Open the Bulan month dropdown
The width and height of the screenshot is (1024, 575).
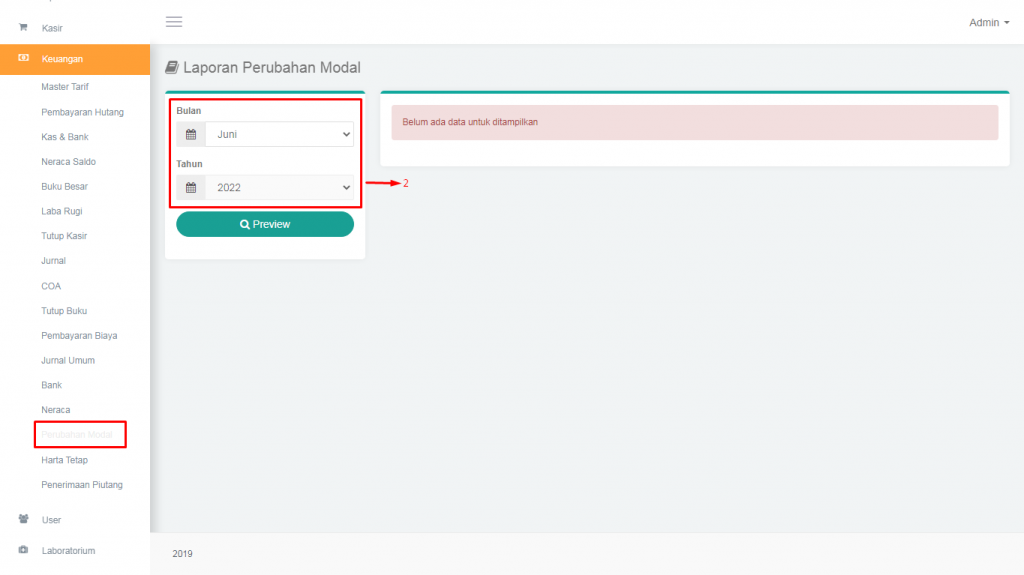pos(279,134)
